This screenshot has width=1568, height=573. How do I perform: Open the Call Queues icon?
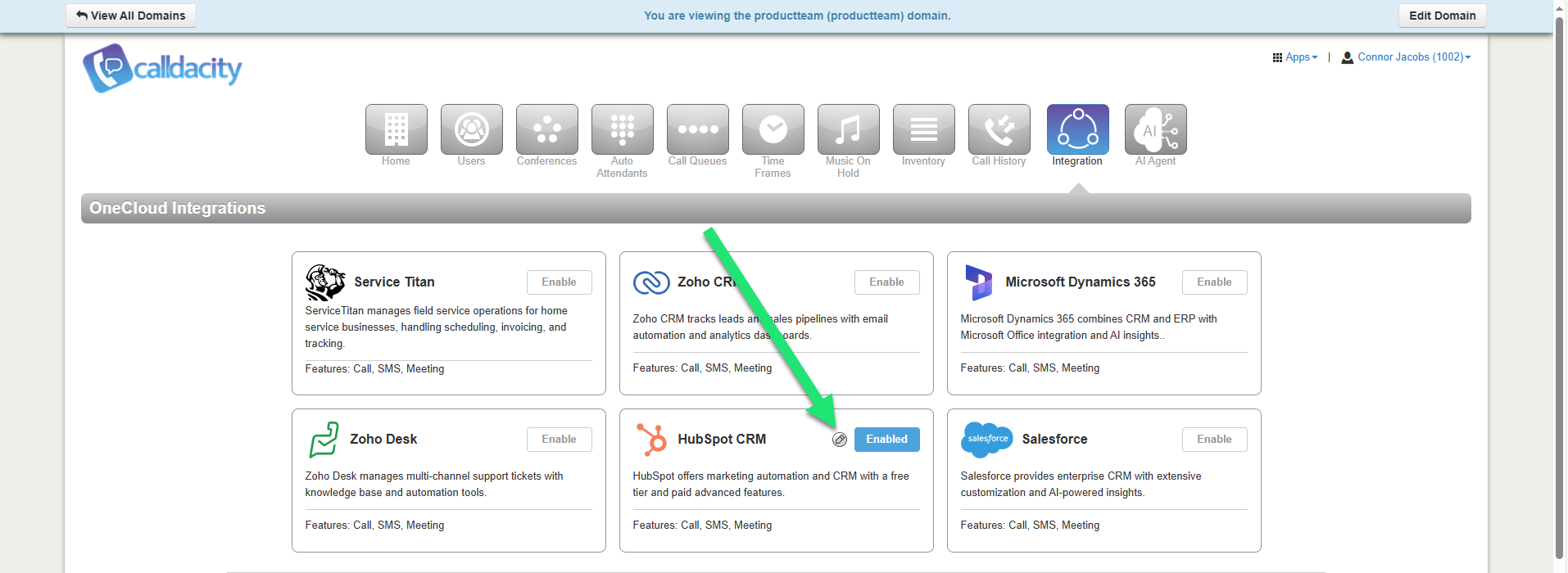point(697,129)
